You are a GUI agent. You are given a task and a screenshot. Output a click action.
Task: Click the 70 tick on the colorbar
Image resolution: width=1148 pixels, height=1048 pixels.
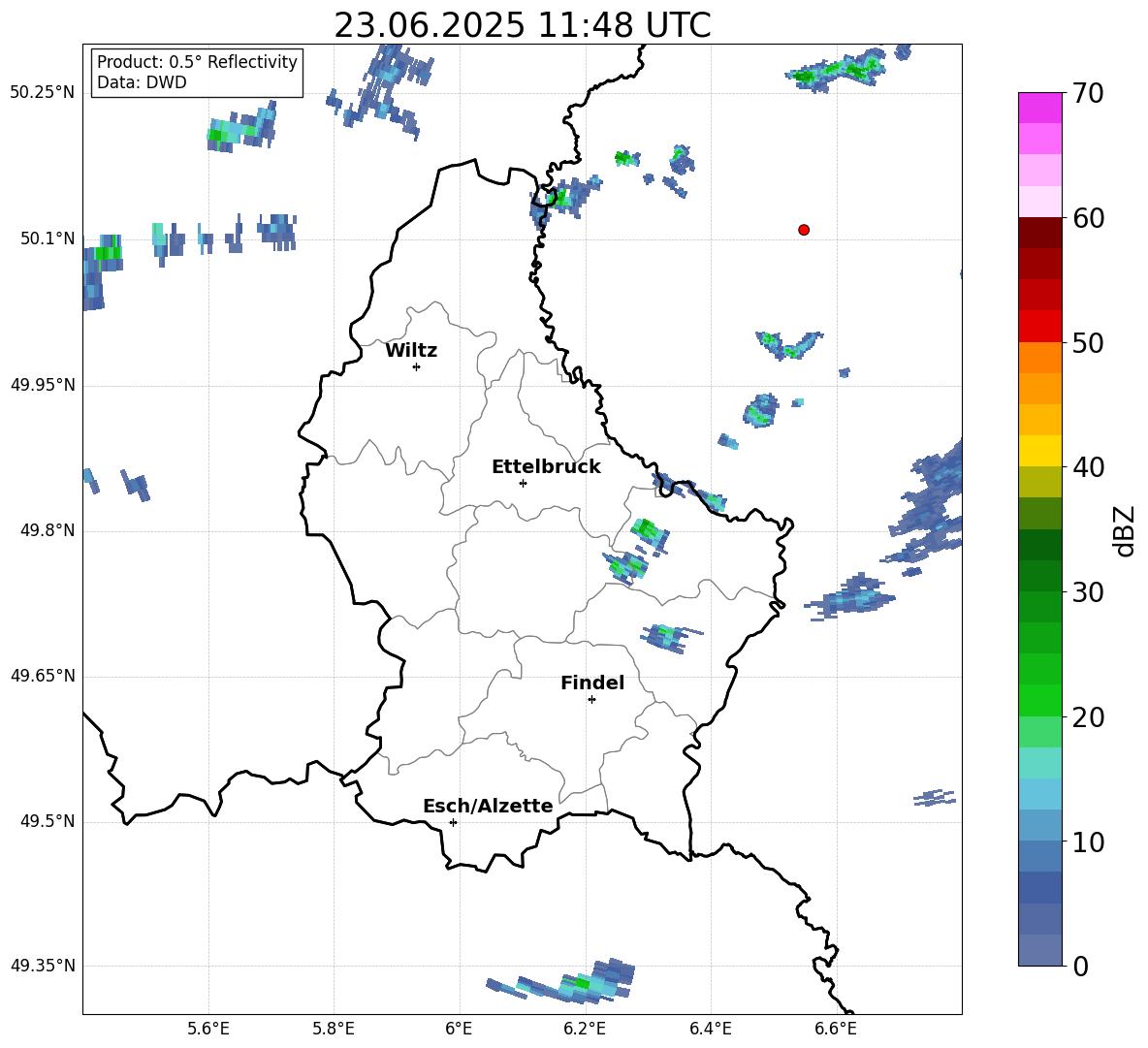pos(1088,94)
